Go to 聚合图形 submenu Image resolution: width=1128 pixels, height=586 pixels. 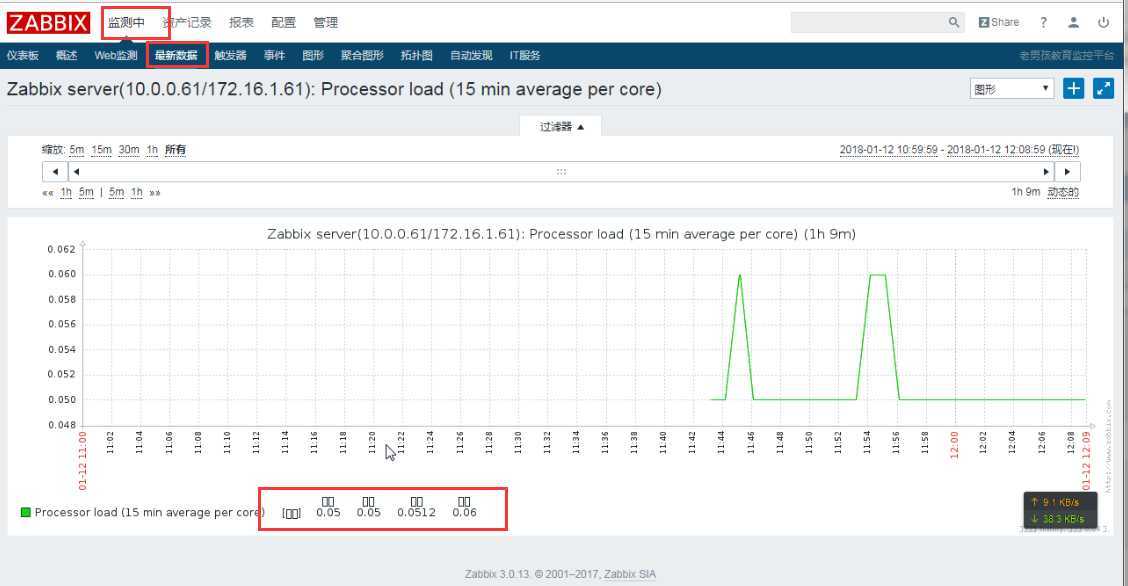pyautogui.click(x=362, y=55)
